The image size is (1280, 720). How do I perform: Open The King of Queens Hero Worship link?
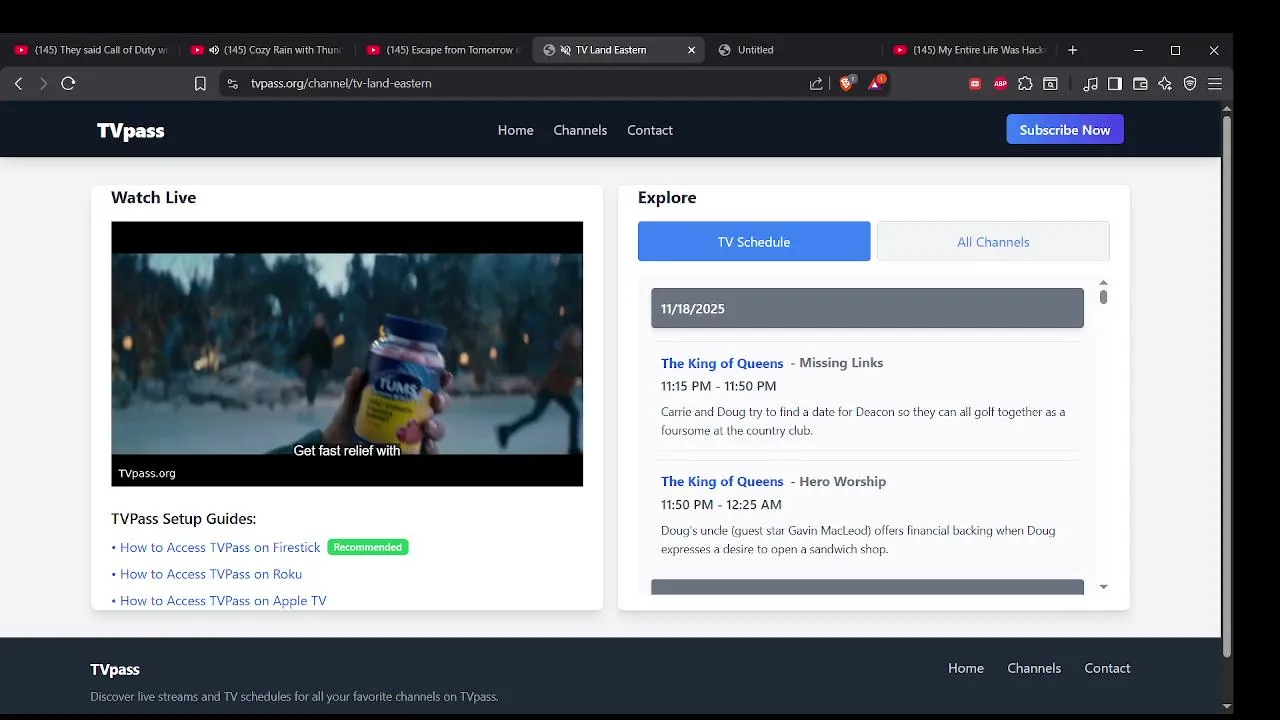pos(722,482)
